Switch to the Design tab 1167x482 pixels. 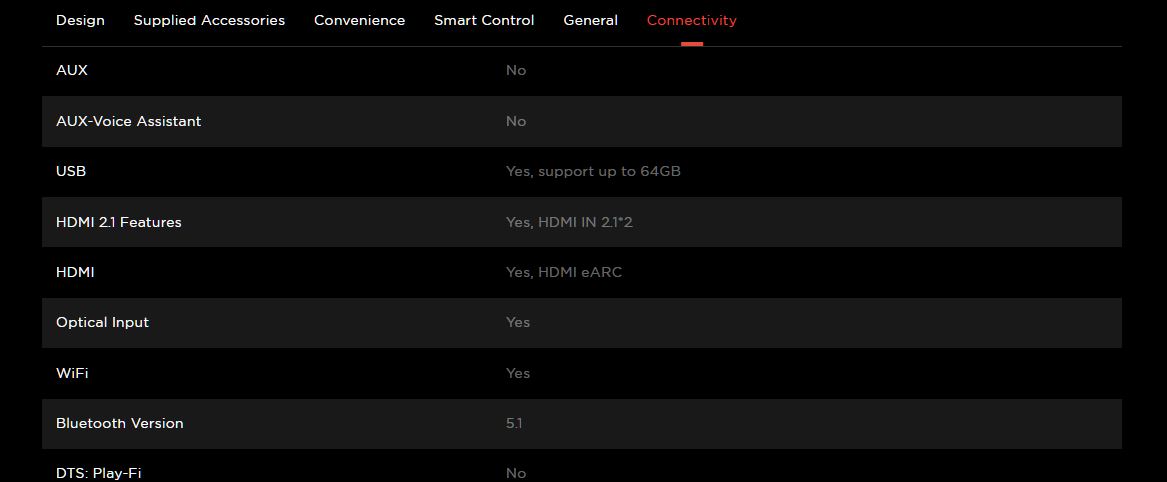tap(80, 20)
